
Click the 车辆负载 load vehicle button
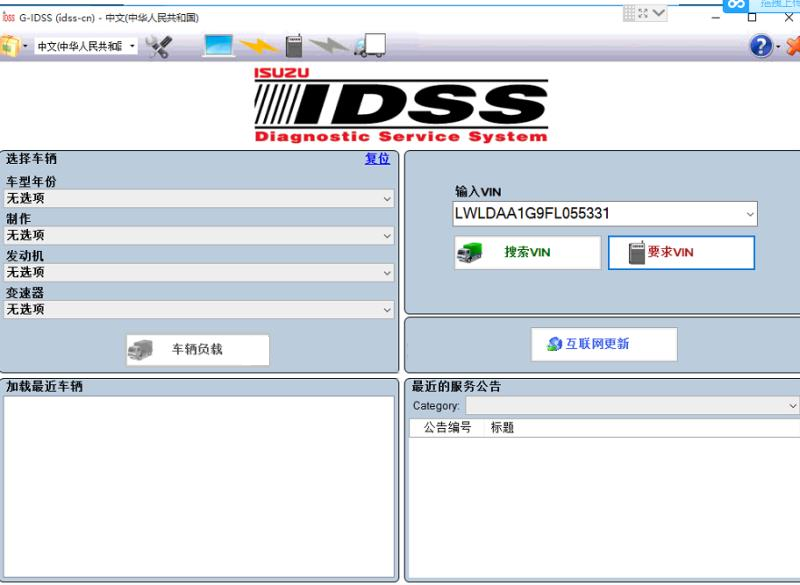198,349
